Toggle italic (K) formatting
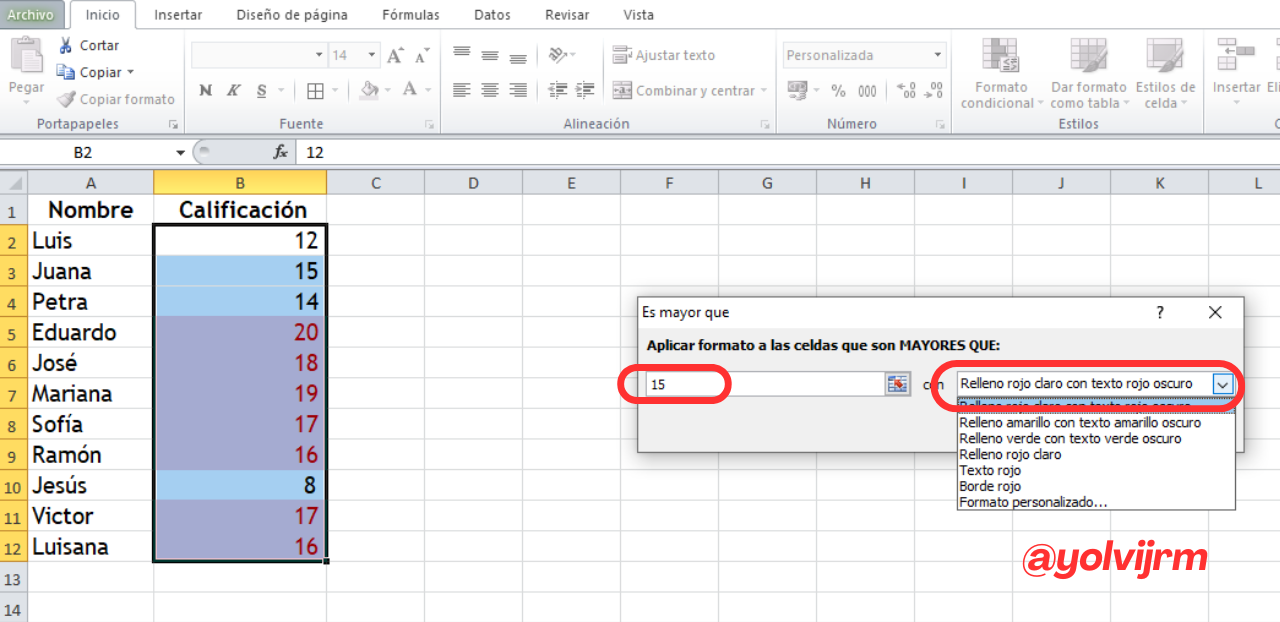Viewport: 1280px width, 622px height. (x=233, y=90)
